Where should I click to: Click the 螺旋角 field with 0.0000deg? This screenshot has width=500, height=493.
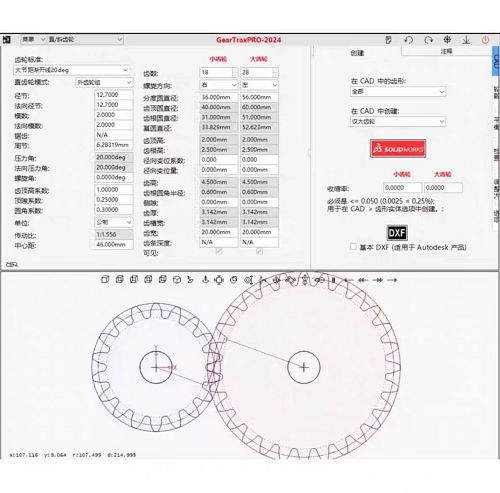[x=114, y=177]
